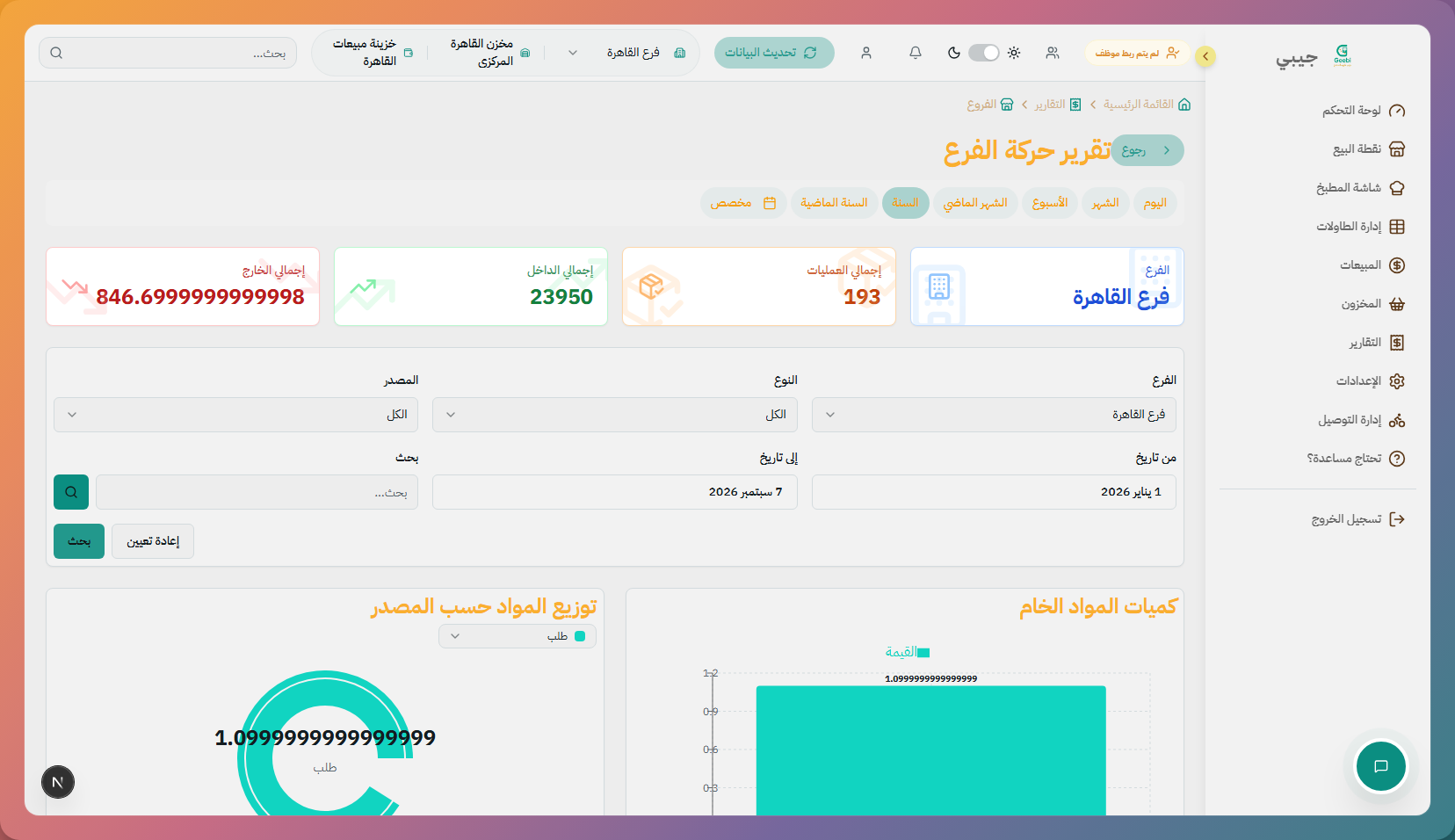Click the لم يتم ربط موظف badge

click(x=1137, y=54)
